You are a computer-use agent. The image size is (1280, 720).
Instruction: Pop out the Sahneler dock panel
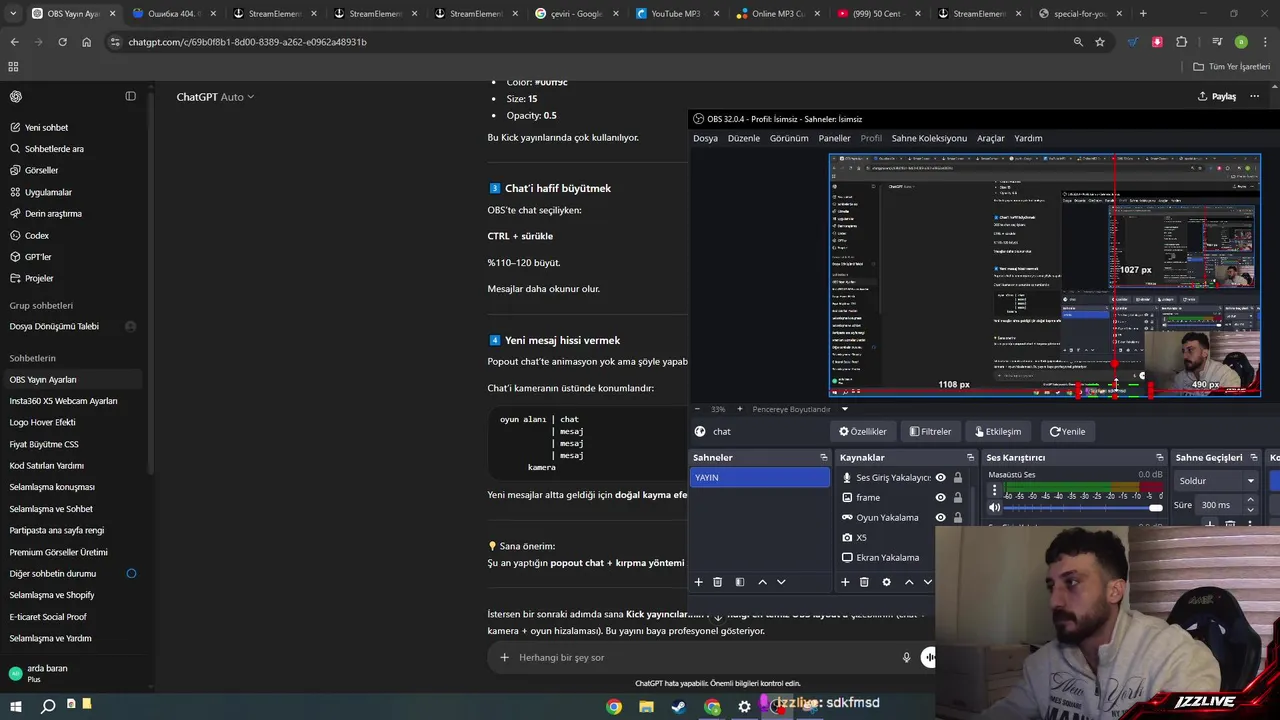[x=824, y=457]
